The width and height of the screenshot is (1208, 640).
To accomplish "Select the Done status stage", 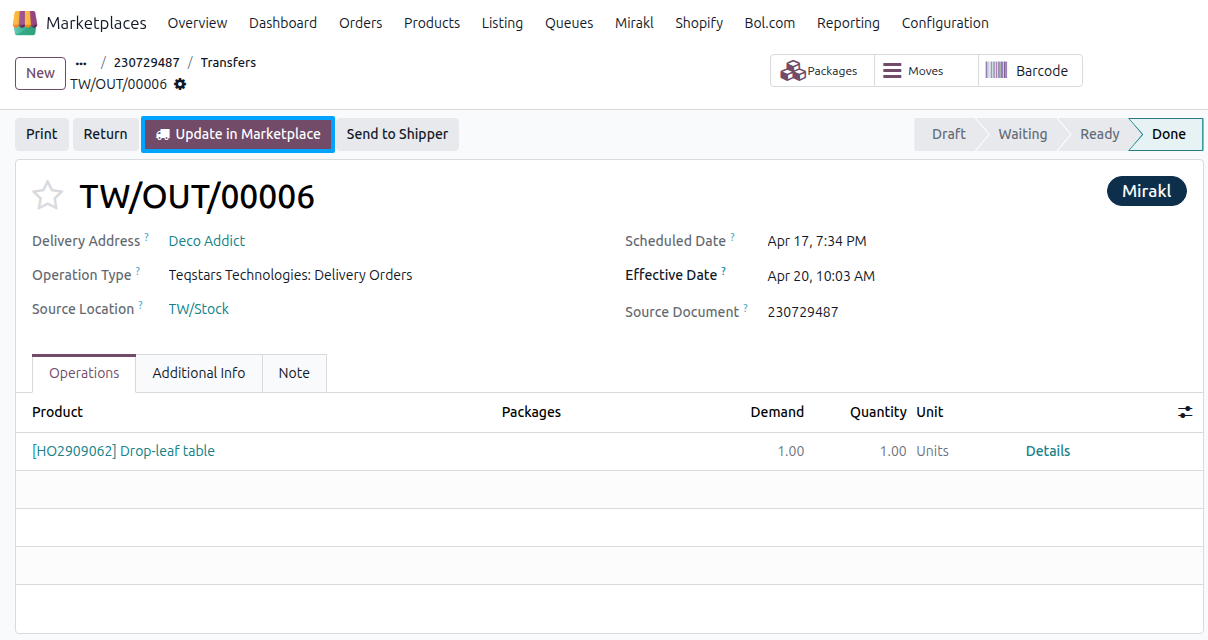I will [x=1168, y=134].
